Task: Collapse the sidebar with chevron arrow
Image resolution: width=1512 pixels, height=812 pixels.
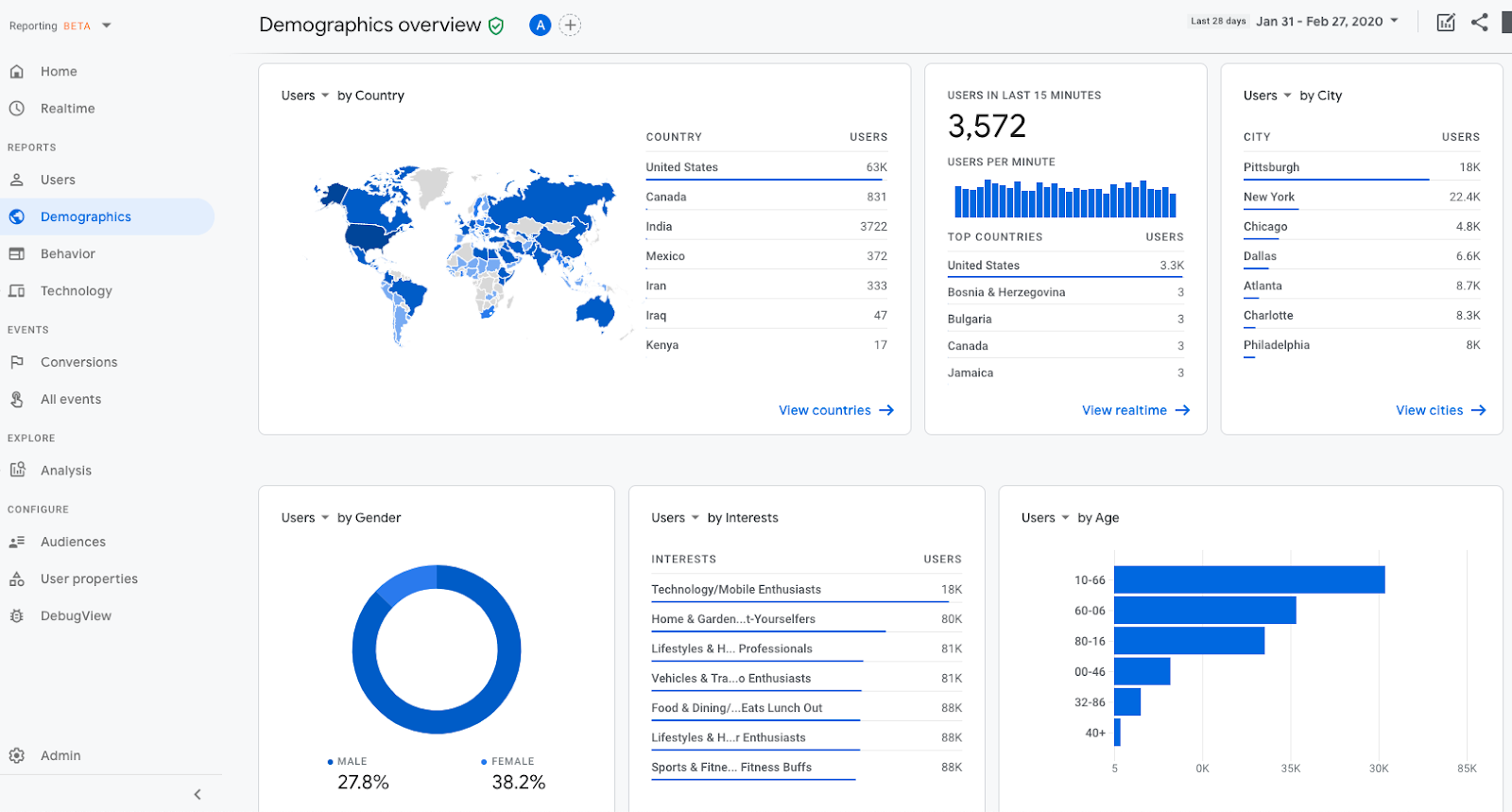Action: click(x=198, y=795)
